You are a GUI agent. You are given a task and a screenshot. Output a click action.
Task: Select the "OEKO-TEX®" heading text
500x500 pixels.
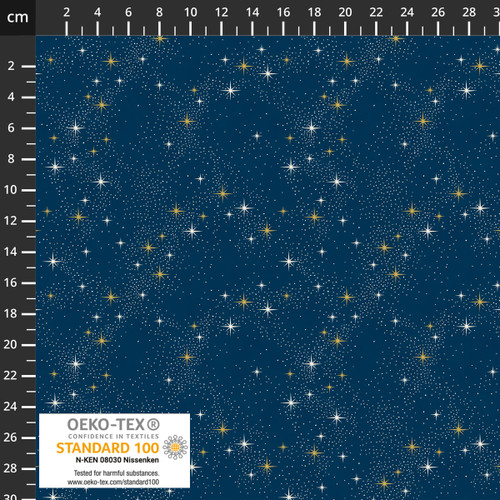[114, 425]
